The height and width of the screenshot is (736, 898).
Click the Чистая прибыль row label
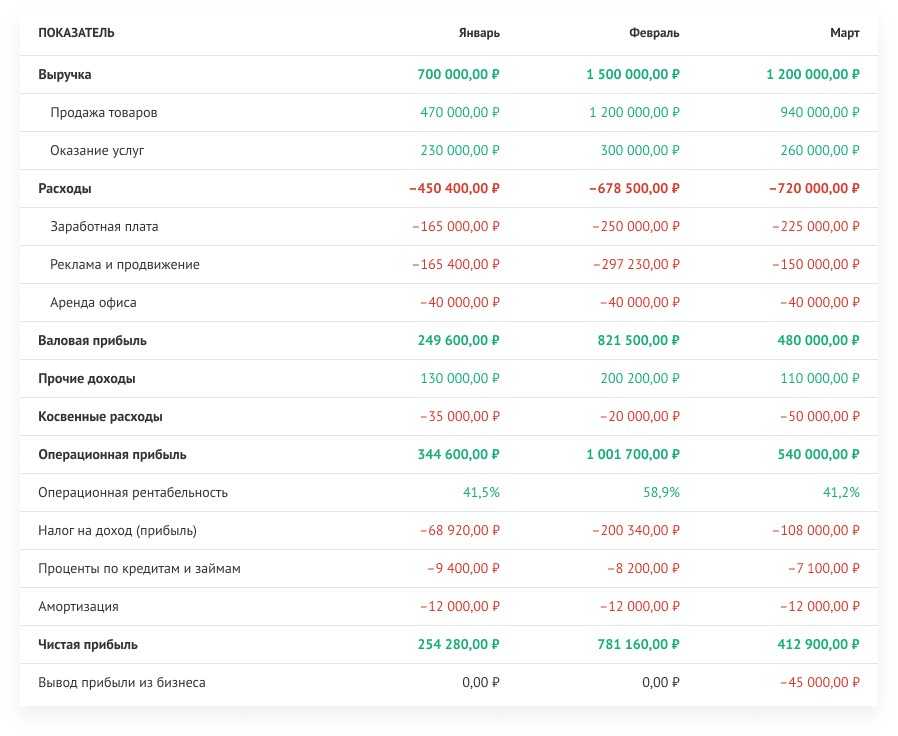pos(88,645)
